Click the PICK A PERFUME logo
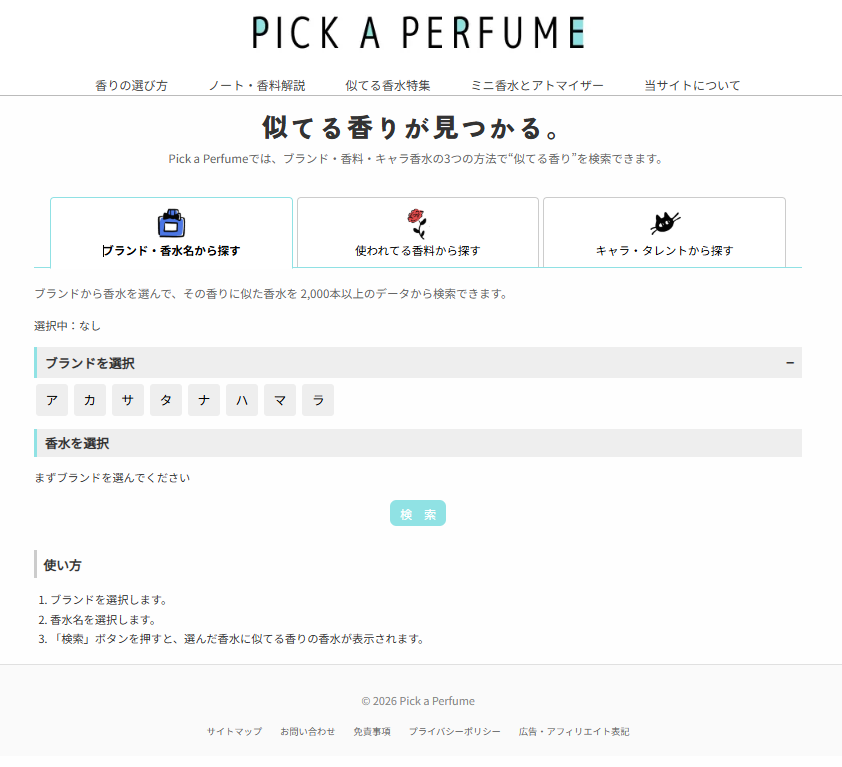 pos(419,32)
